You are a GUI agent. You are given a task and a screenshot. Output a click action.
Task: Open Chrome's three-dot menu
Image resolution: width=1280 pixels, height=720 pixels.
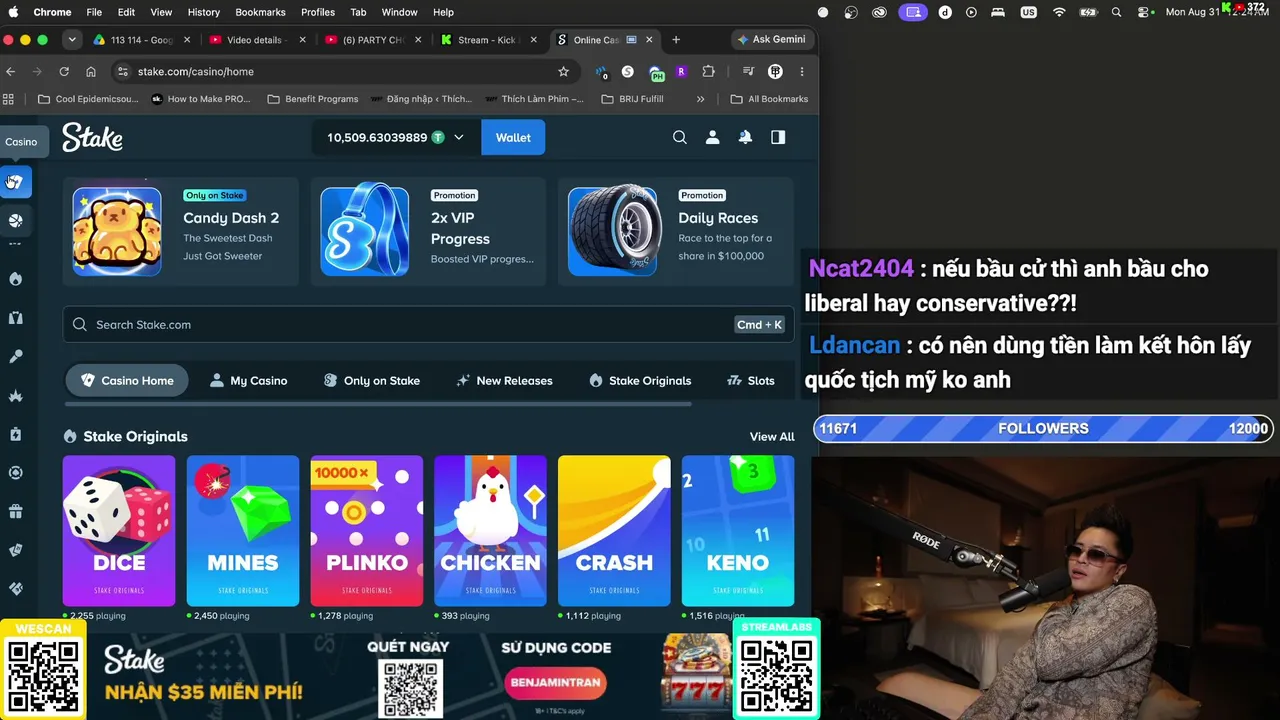[x=803, y=71]
